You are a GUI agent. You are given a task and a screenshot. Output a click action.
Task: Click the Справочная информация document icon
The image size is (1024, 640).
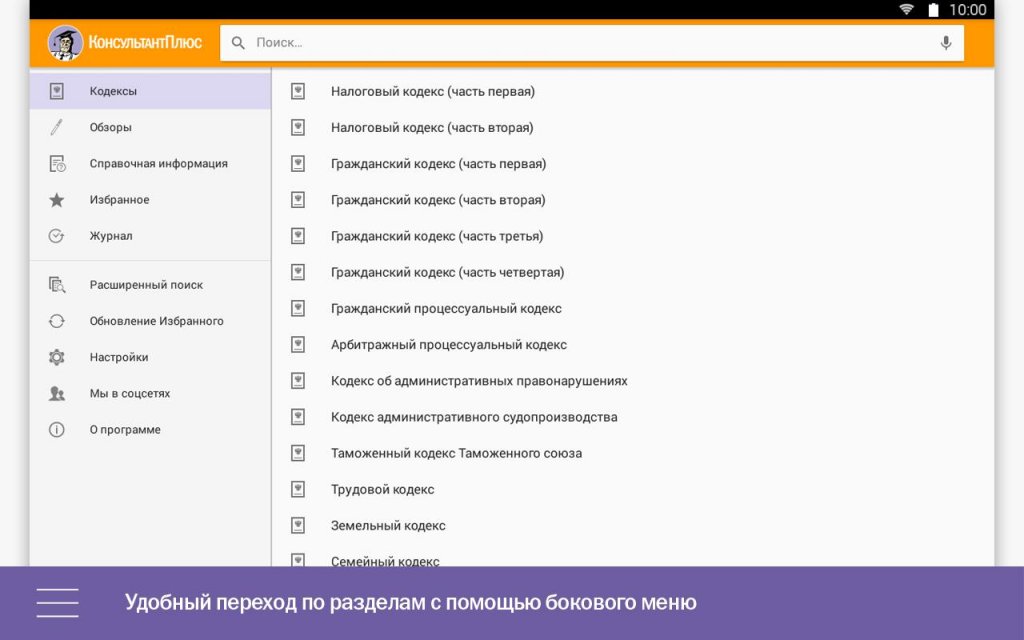(57, 163)
